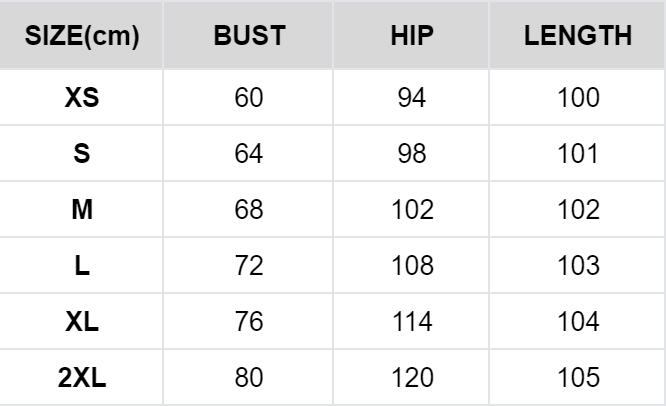Select length value 105 for 2XL
666x406 pixels.
578,379
